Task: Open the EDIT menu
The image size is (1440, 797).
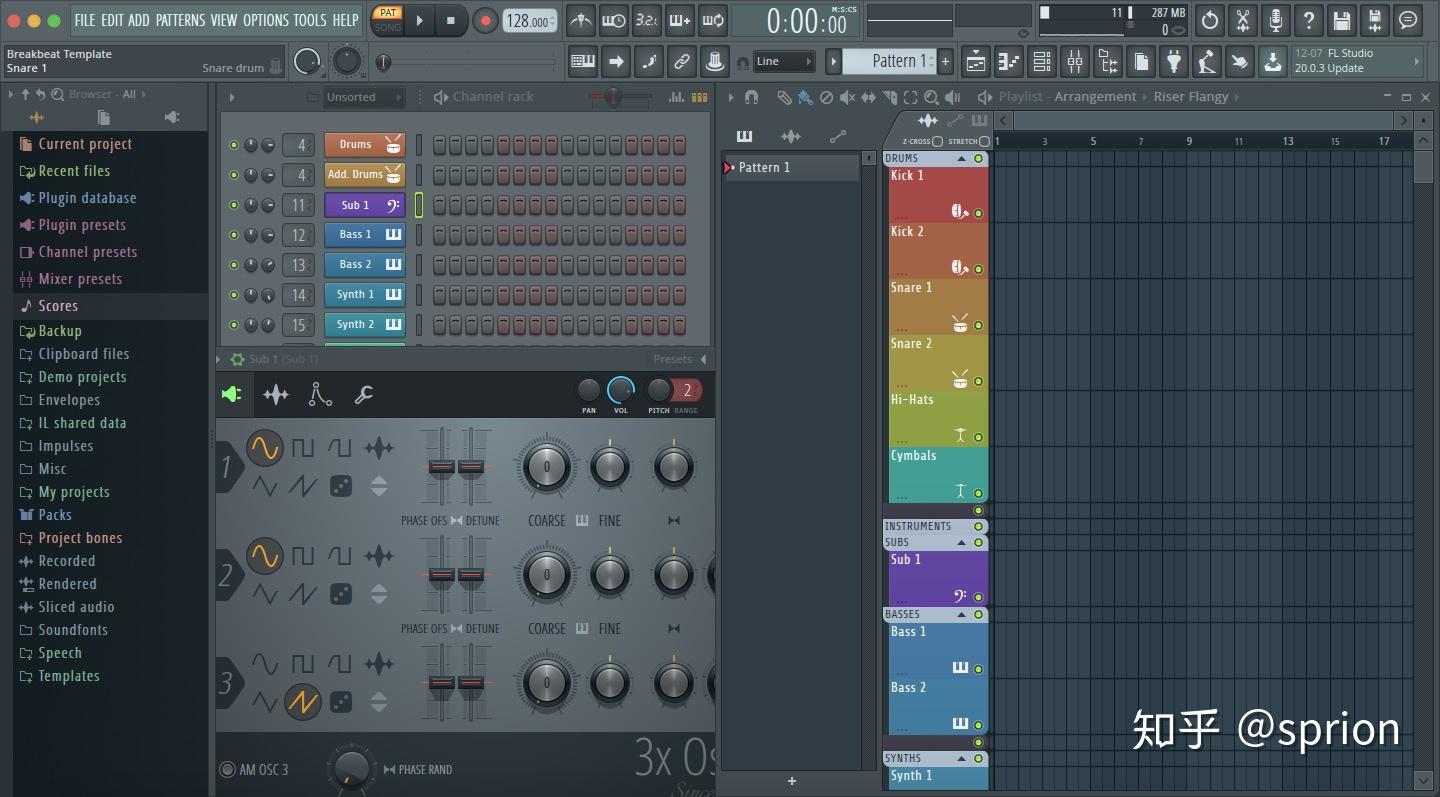Action: tap(112, 20)
